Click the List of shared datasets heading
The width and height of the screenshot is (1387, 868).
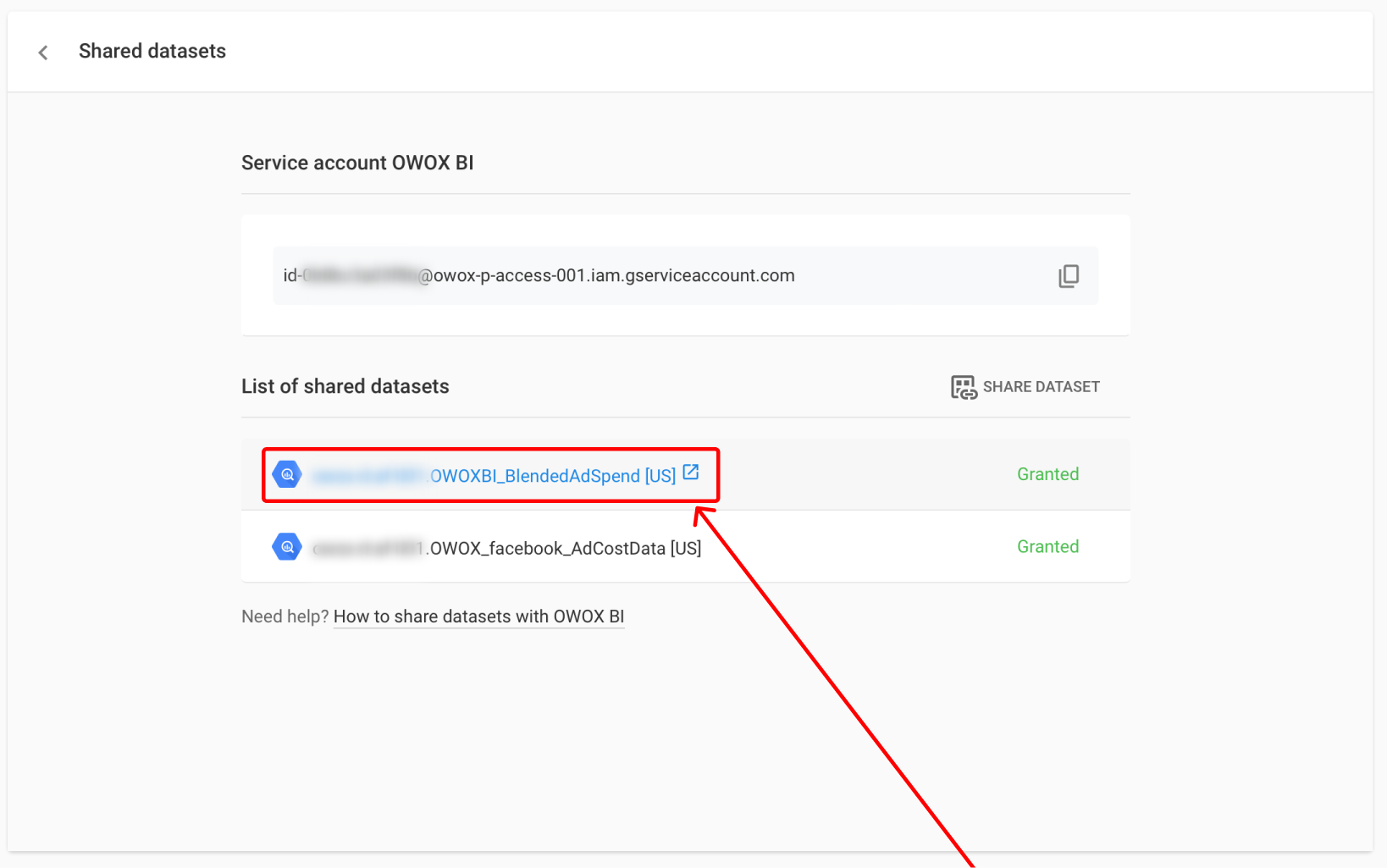[345, 386]
